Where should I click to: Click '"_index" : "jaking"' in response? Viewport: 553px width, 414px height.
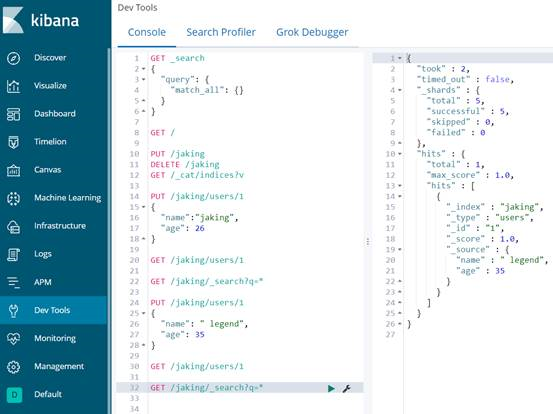click(495, 207)
